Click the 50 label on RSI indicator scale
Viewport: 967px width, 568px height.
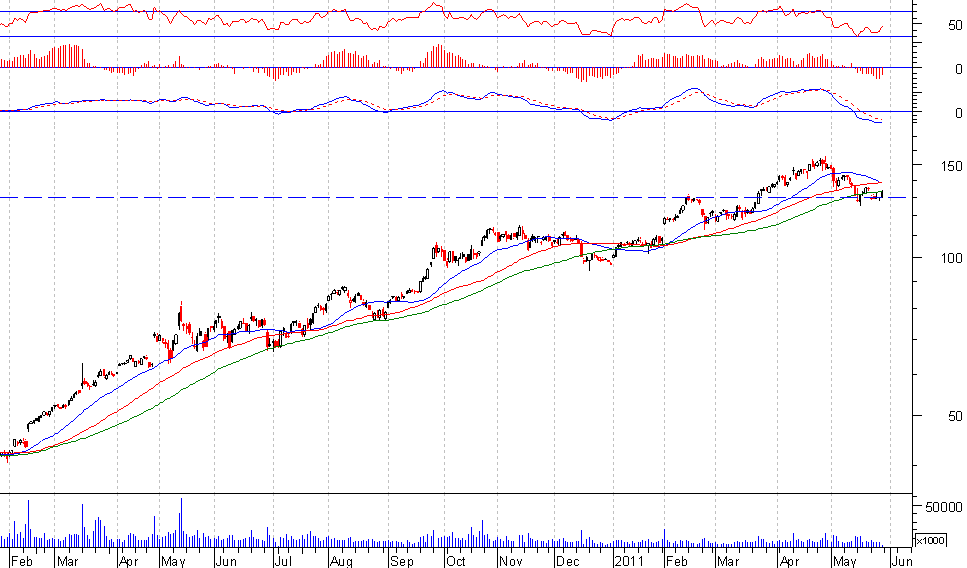pos(955,25)
